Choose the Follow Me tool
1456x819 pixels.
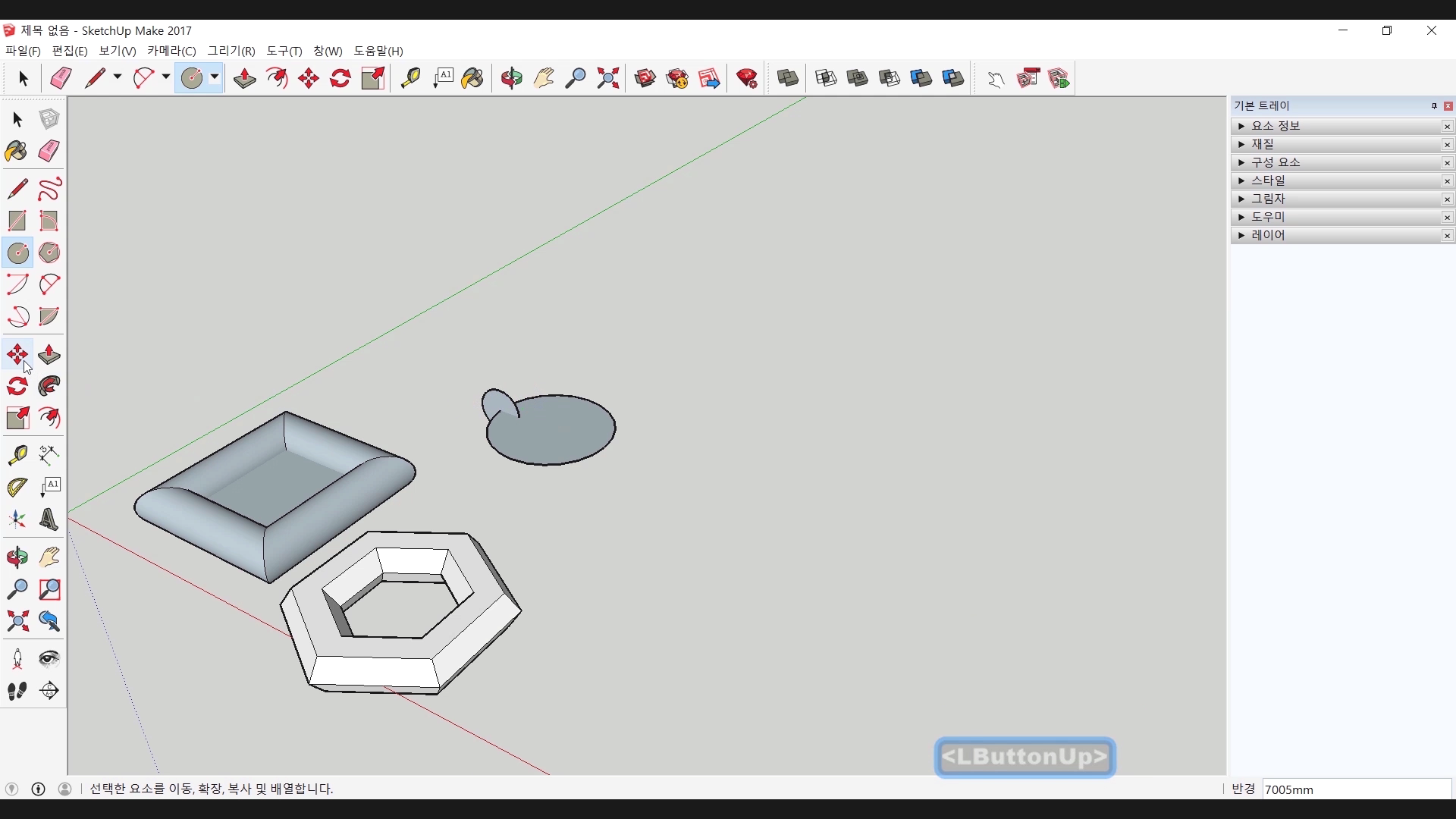pyautogui.click(x=49, y=387)
